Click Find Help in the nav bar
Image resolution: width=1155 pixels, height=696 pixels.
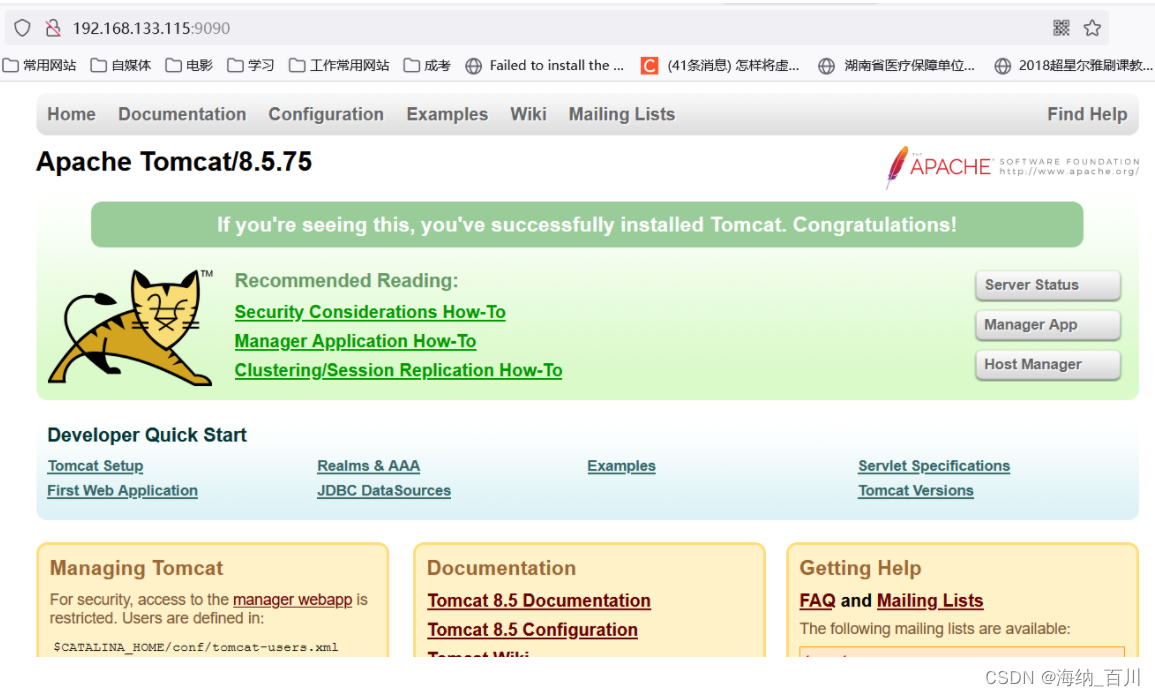(1087, 114)
